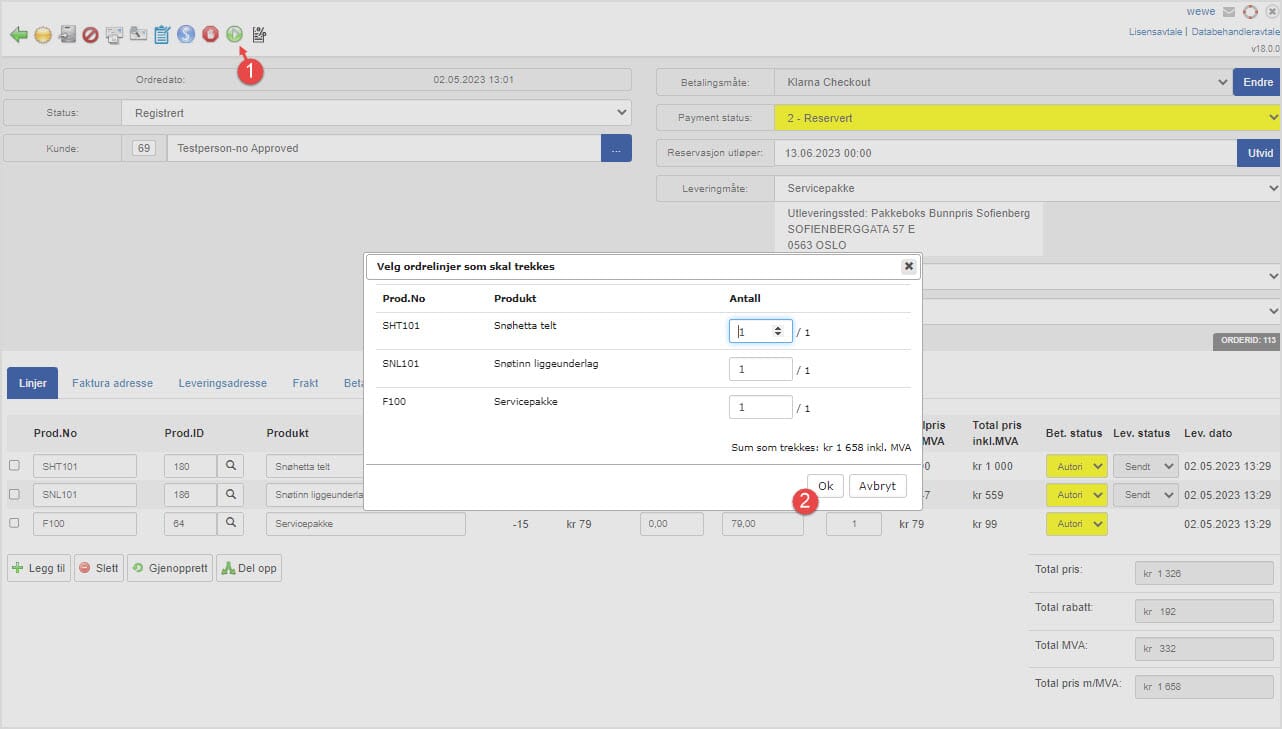1282x729 pixels.
Task: Select the SNL101 order line checkbox
Action: [x=14, y=494]
